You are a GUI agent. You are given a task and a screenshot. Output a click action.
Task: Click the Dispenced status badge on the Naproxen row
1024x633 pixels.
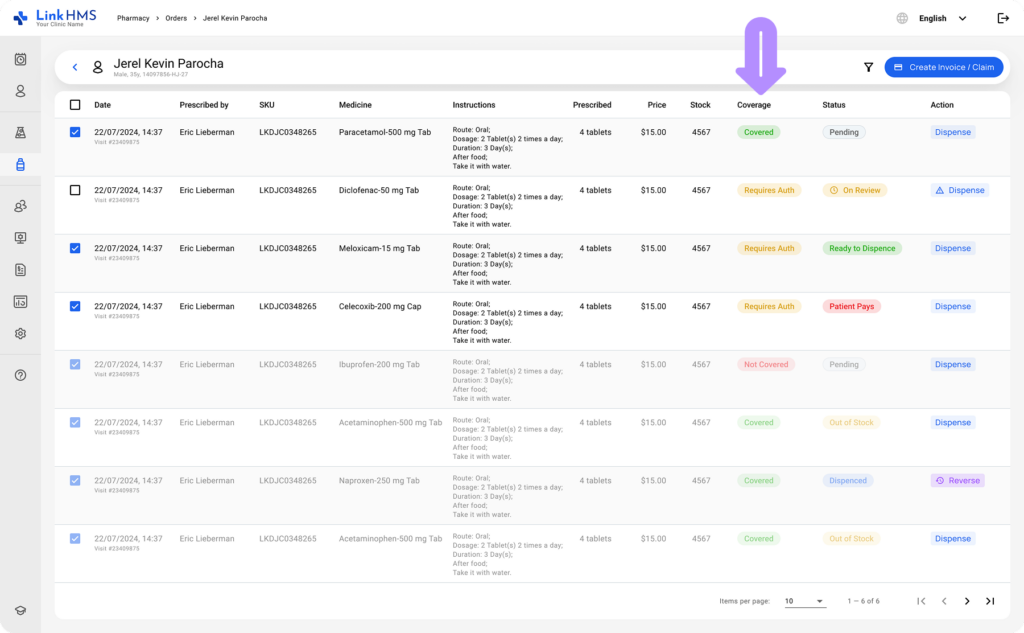click(x=848, y=481)
